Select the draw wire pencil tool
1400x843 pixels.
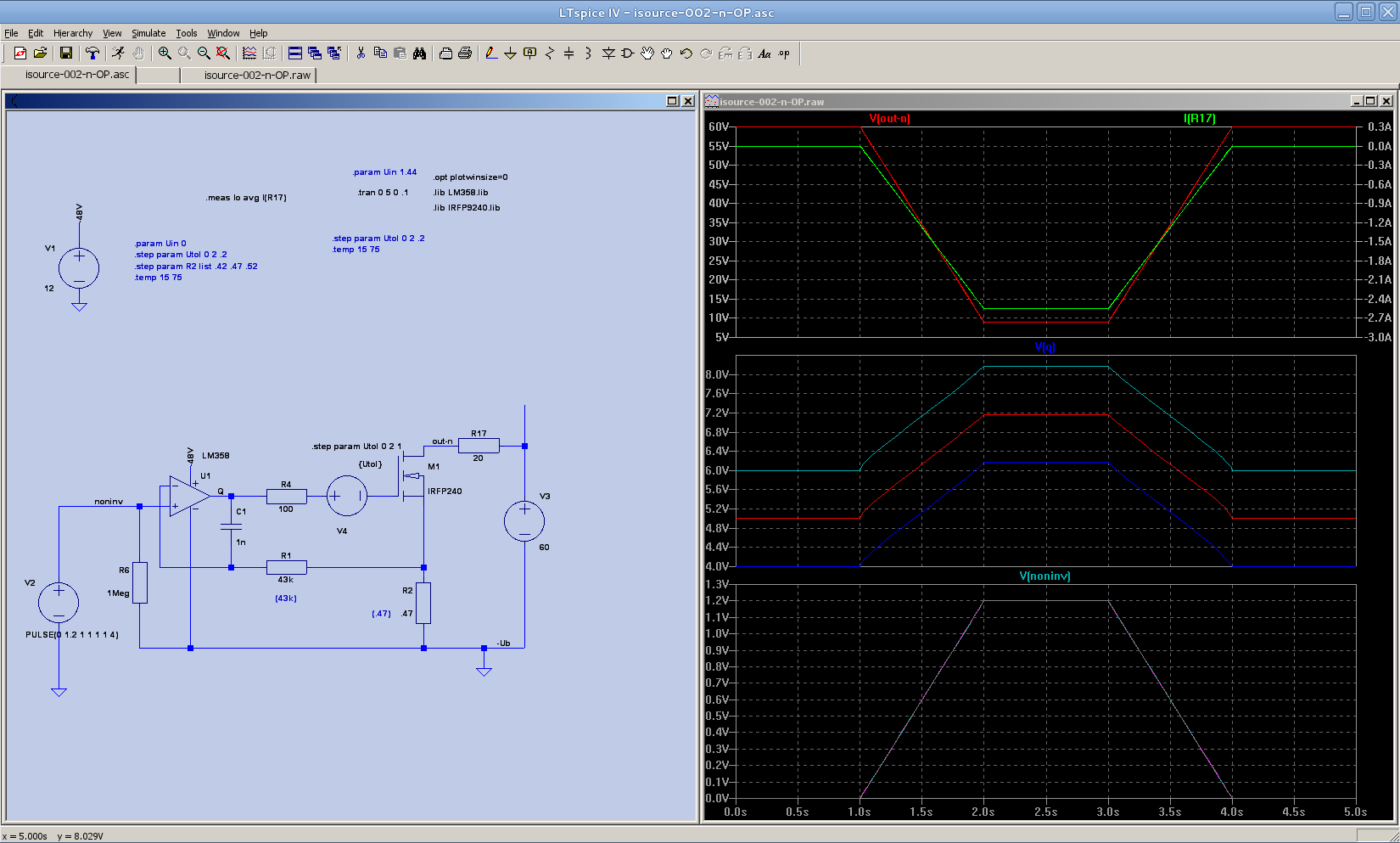pos(491,53)
